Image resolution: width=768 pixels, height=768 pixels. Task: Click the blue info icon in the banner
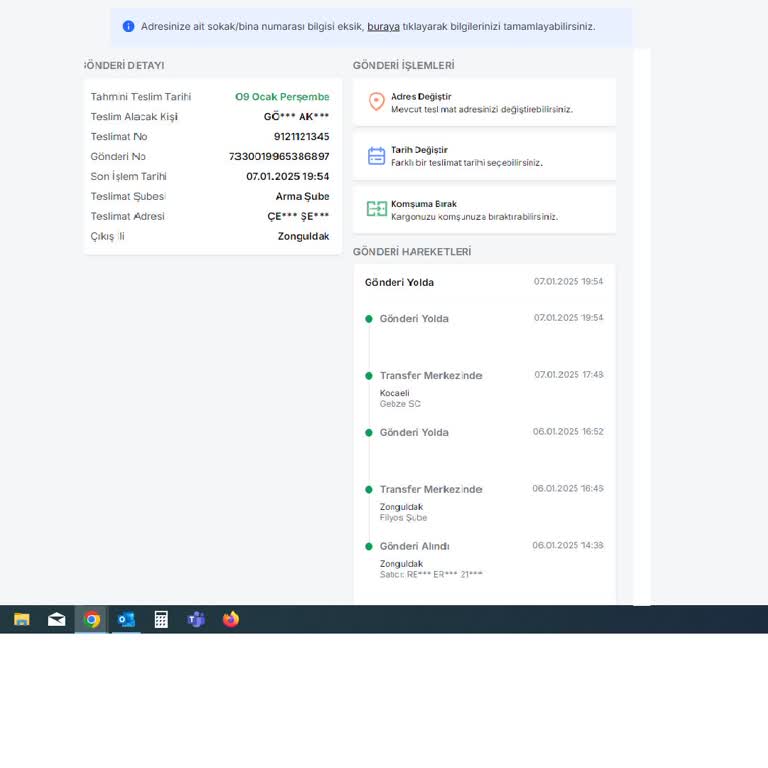point(128,26)
